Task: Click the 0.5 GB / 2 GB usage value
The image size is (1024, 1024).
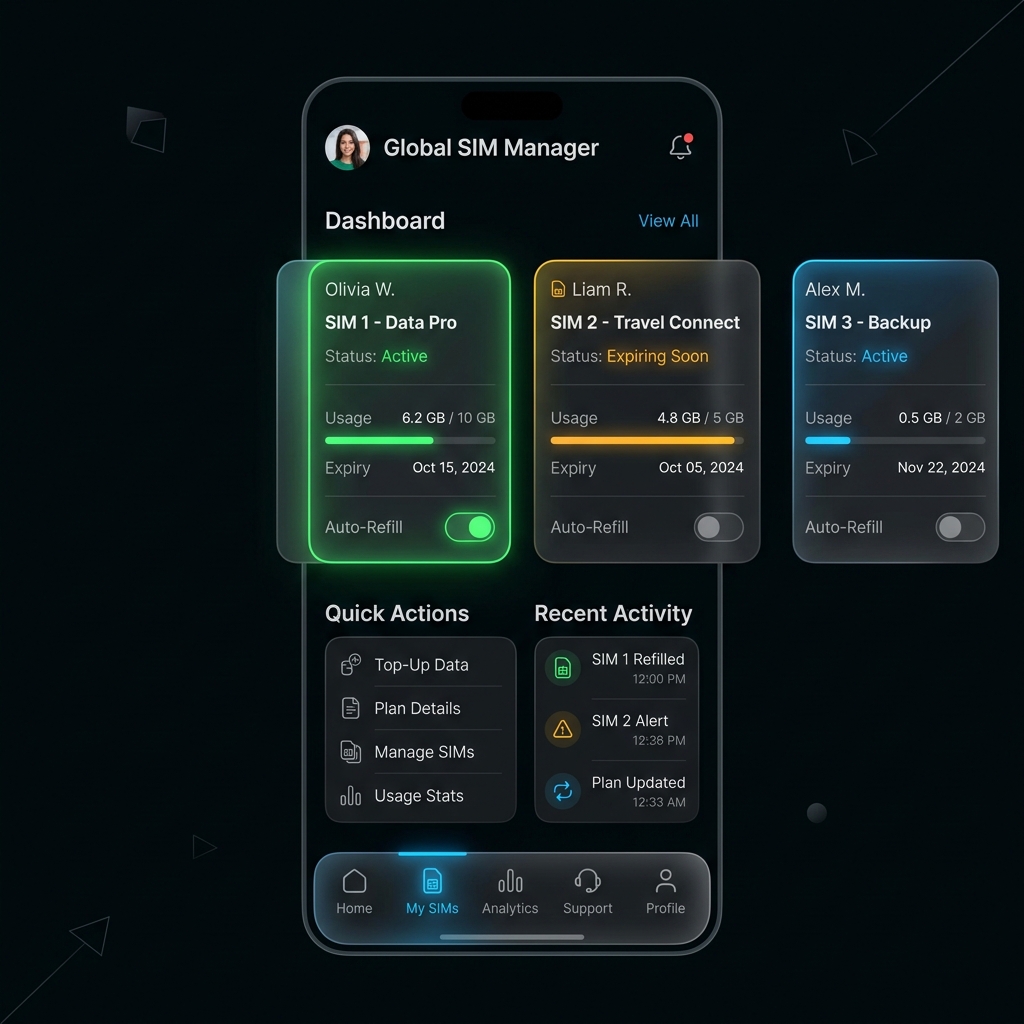Action: coord(942,418)
